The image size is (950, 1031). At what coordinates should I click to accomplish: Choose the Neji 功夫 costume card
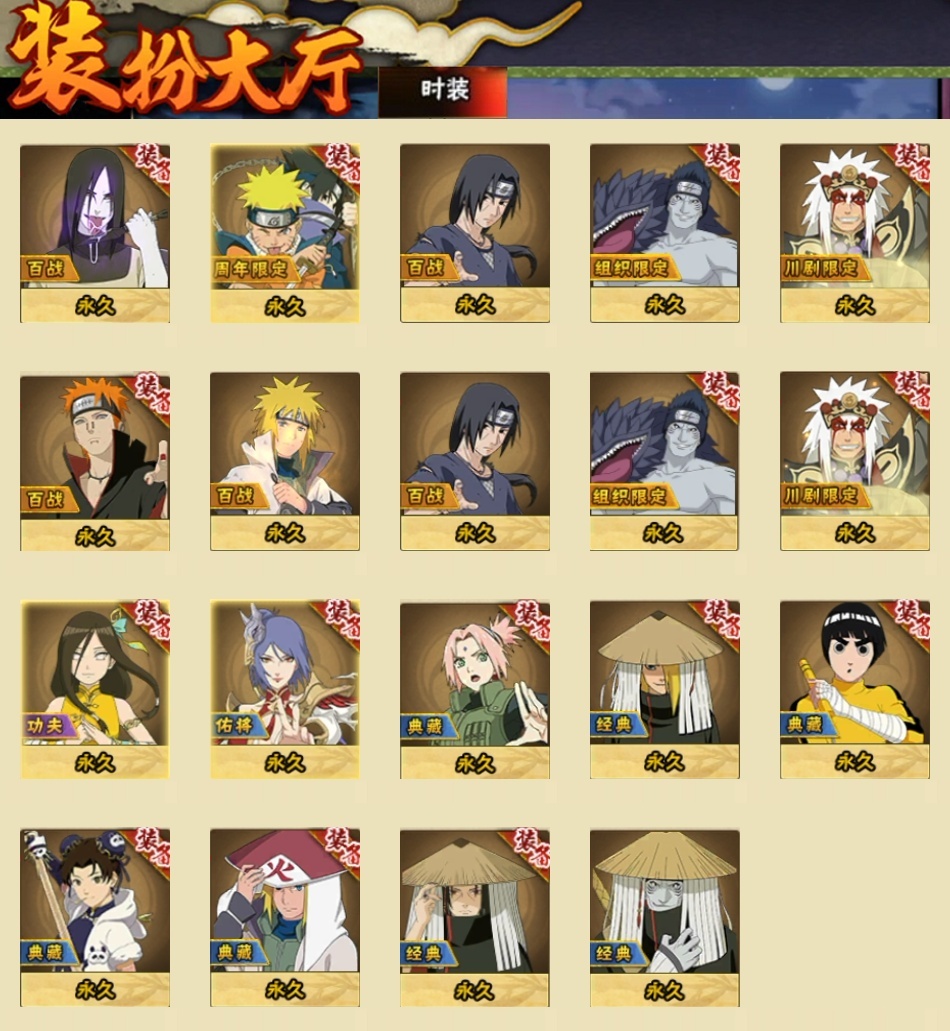tap(95, 689)
